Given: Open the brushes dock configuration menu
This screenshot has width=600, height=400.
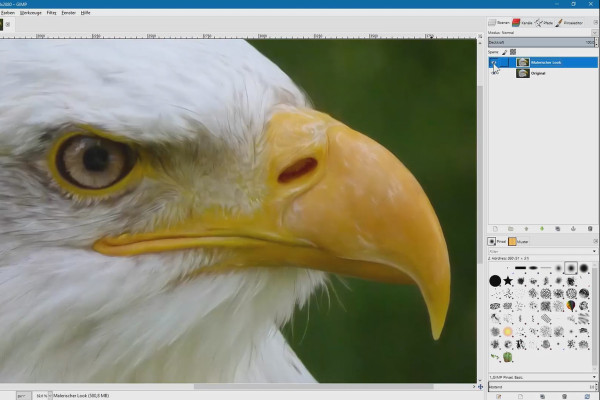Looking at the screenshot, I should click(595, 241).
